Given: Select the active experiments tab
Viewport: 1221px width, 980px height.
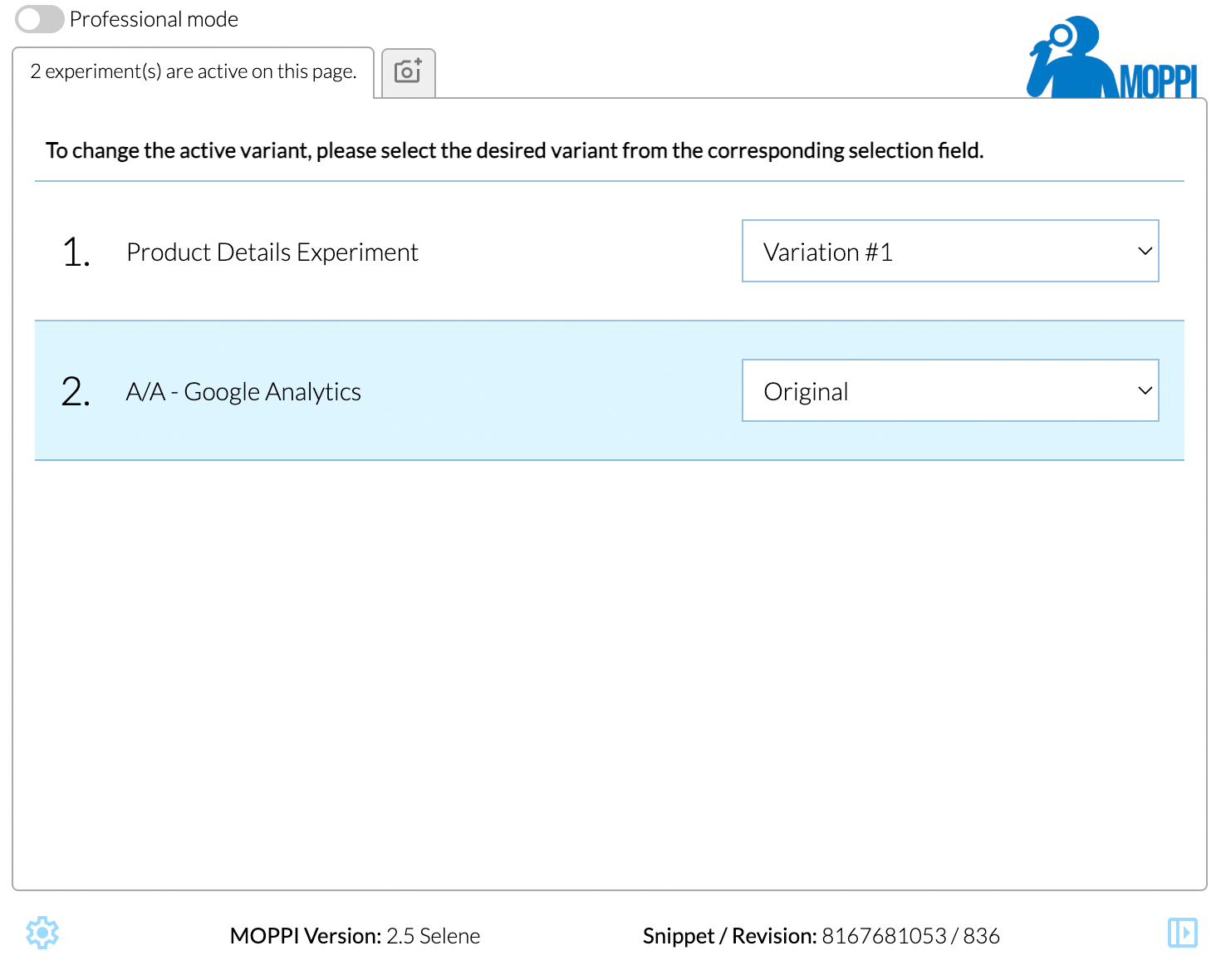Looking at the screenshot, I should tap(193, 72).
